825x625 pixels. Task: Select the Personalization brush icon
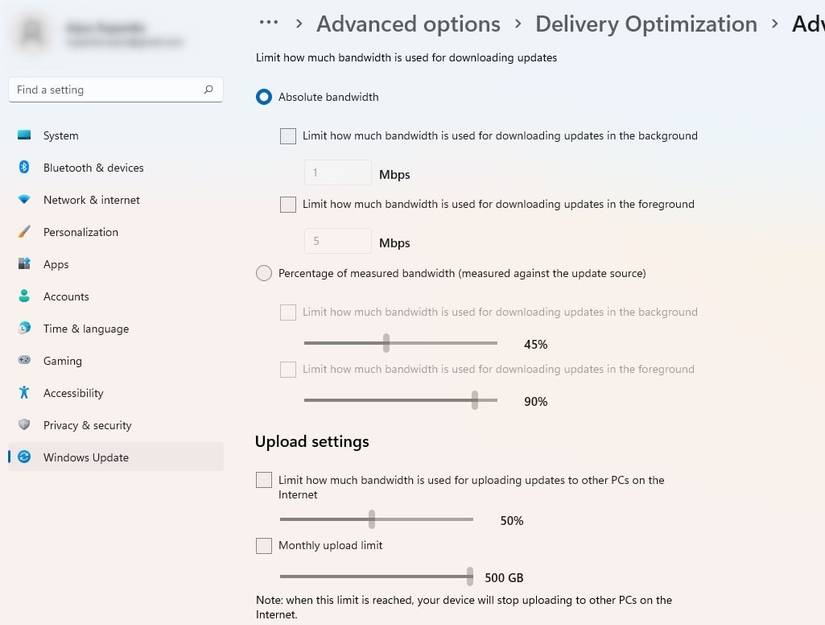[24, 232]
